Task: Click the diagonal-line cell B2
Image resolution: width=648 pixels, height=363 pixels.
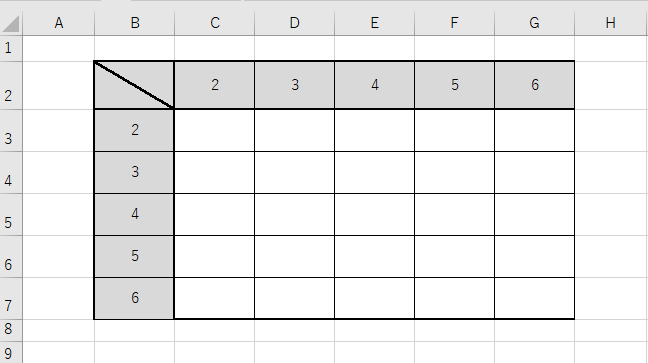Action: tap(134, 85)
